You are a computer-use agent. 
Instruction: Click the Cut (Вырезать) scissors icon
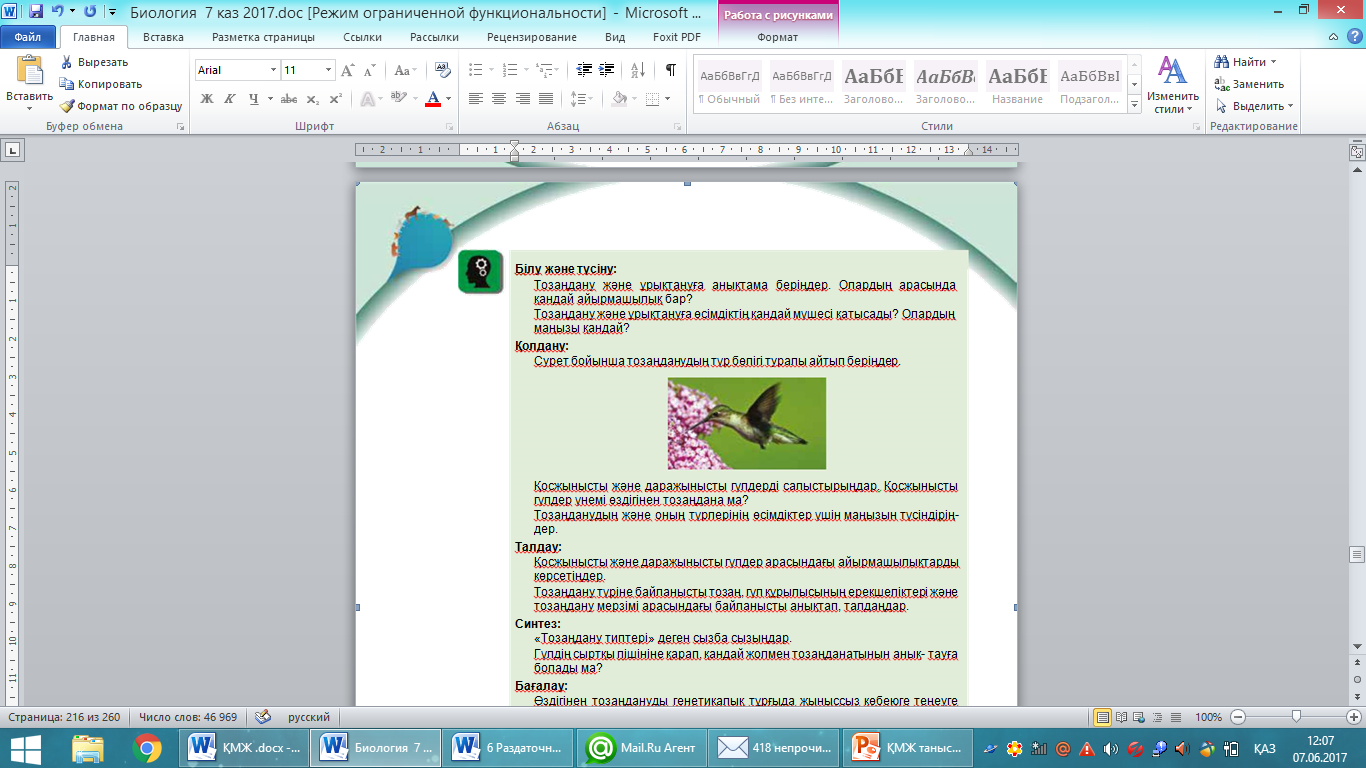click(67, 62)
